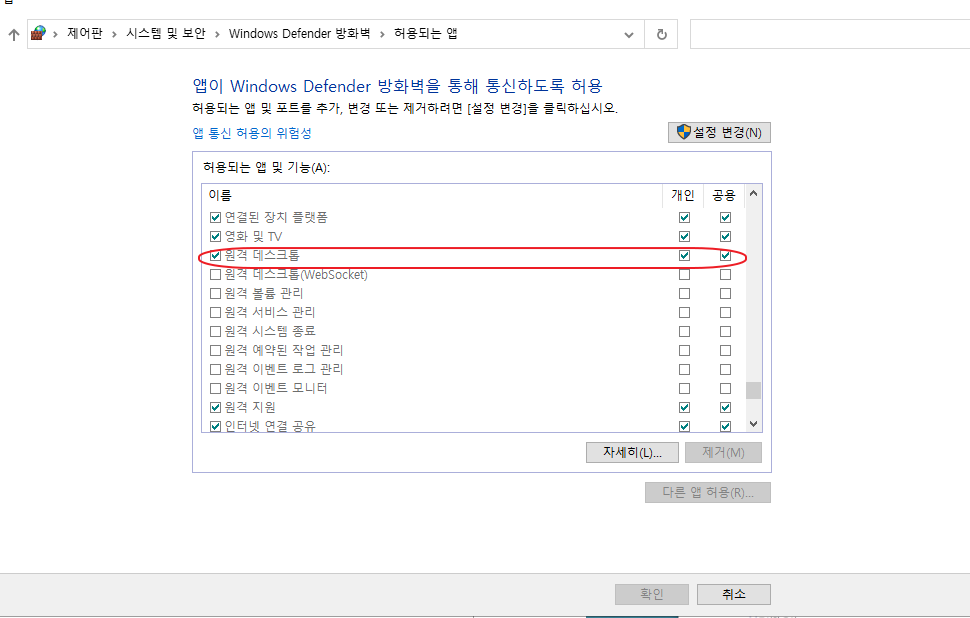Screen dimensions: 970x618
Task: Navigate to 시스템 및 보안 breadcrumb
Action: (x=166, y=33)
